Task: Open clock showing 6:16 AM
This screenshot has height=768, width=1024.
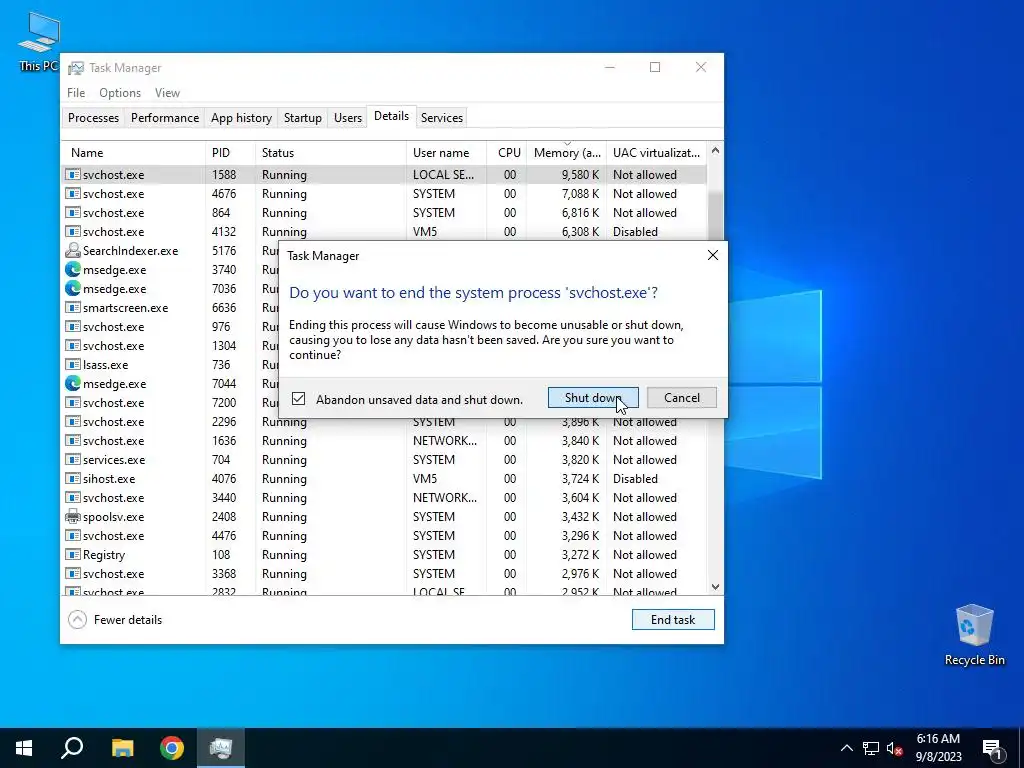Action: click(938, 748)
